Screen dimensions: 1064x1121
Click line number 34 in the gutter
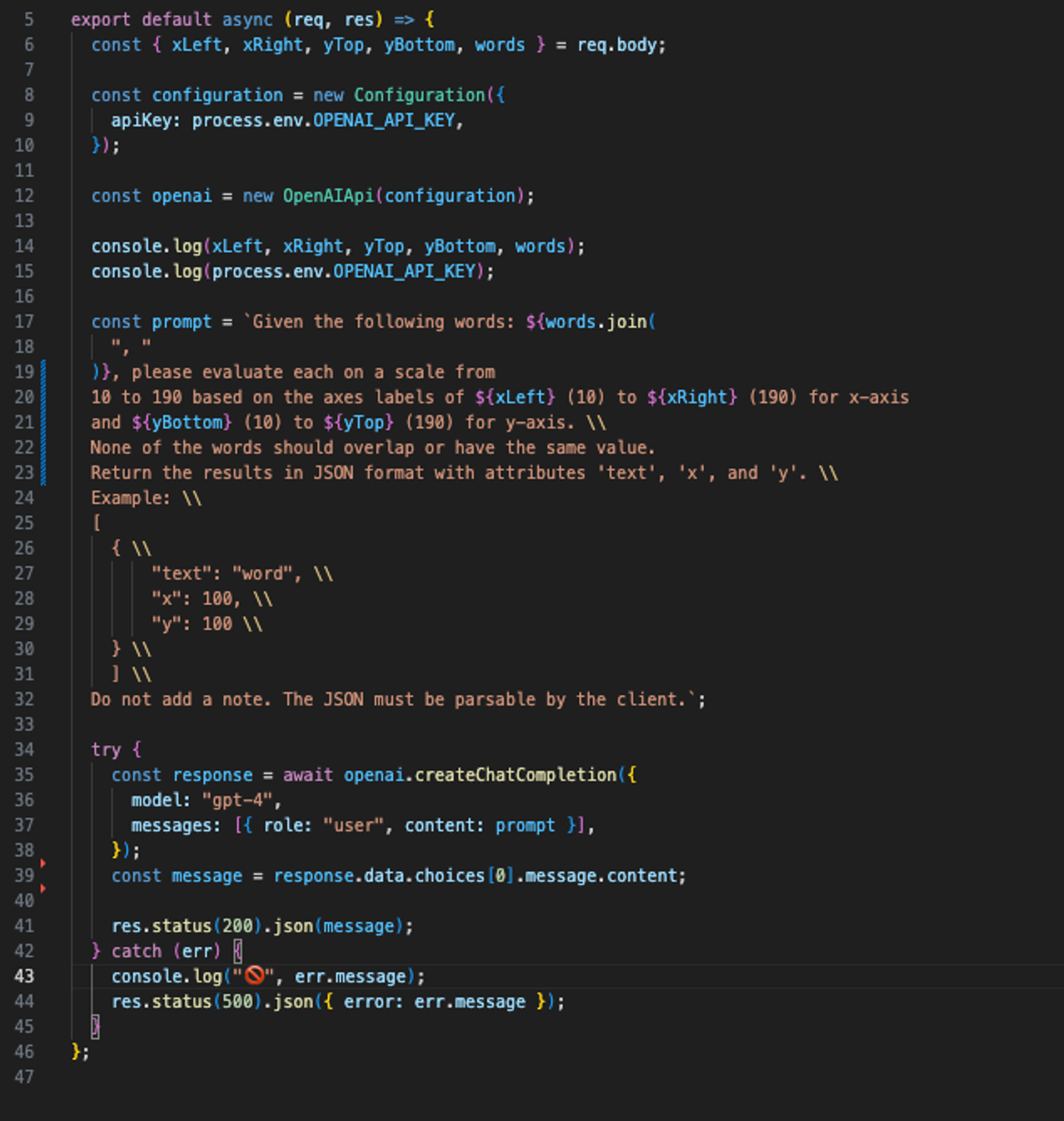click(x=24, y=749)
